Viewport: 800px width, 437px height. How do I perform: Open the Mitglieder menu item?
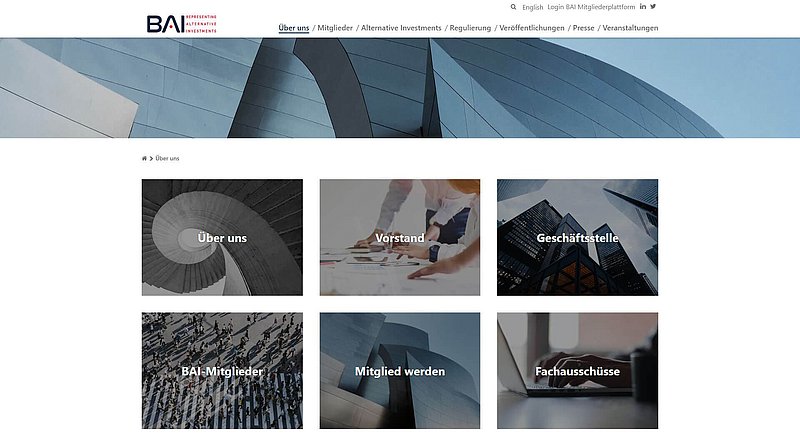point(335,28)
